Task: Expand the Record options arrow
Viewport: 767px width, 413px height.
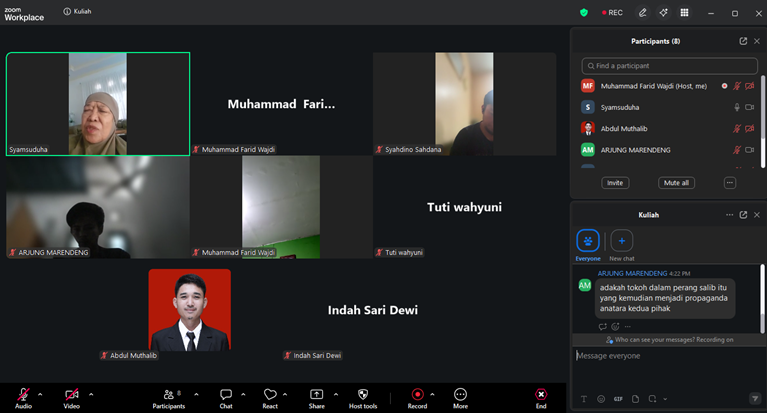Action: (432, 394)
